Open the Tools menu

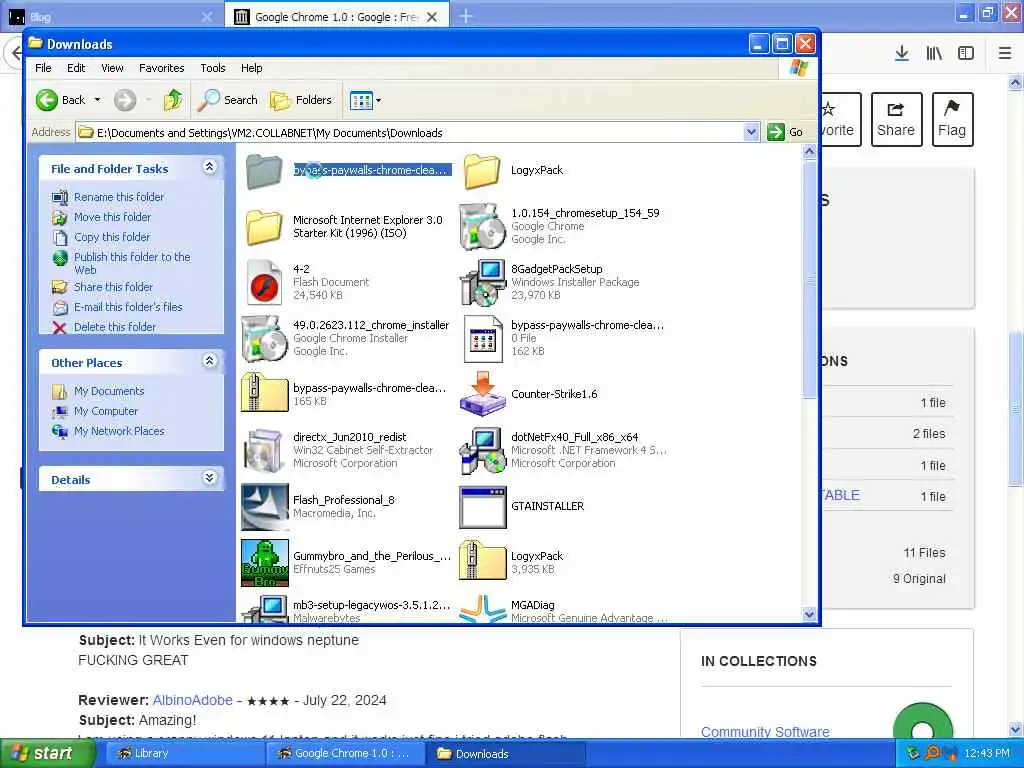coord(212,68)
